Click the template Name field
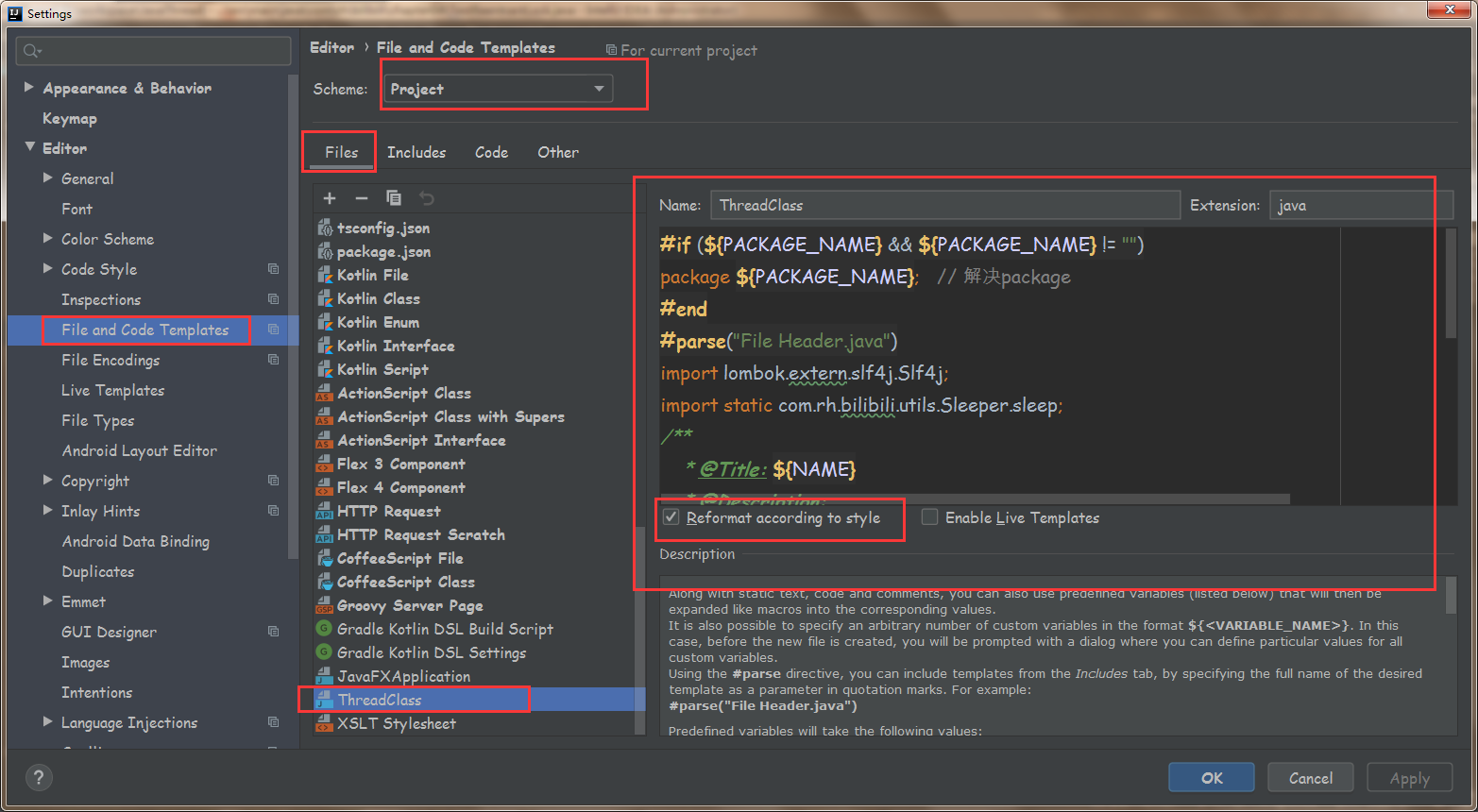Screen dimensions: 1478x812 pyautogui.click(x=945, y=205)
